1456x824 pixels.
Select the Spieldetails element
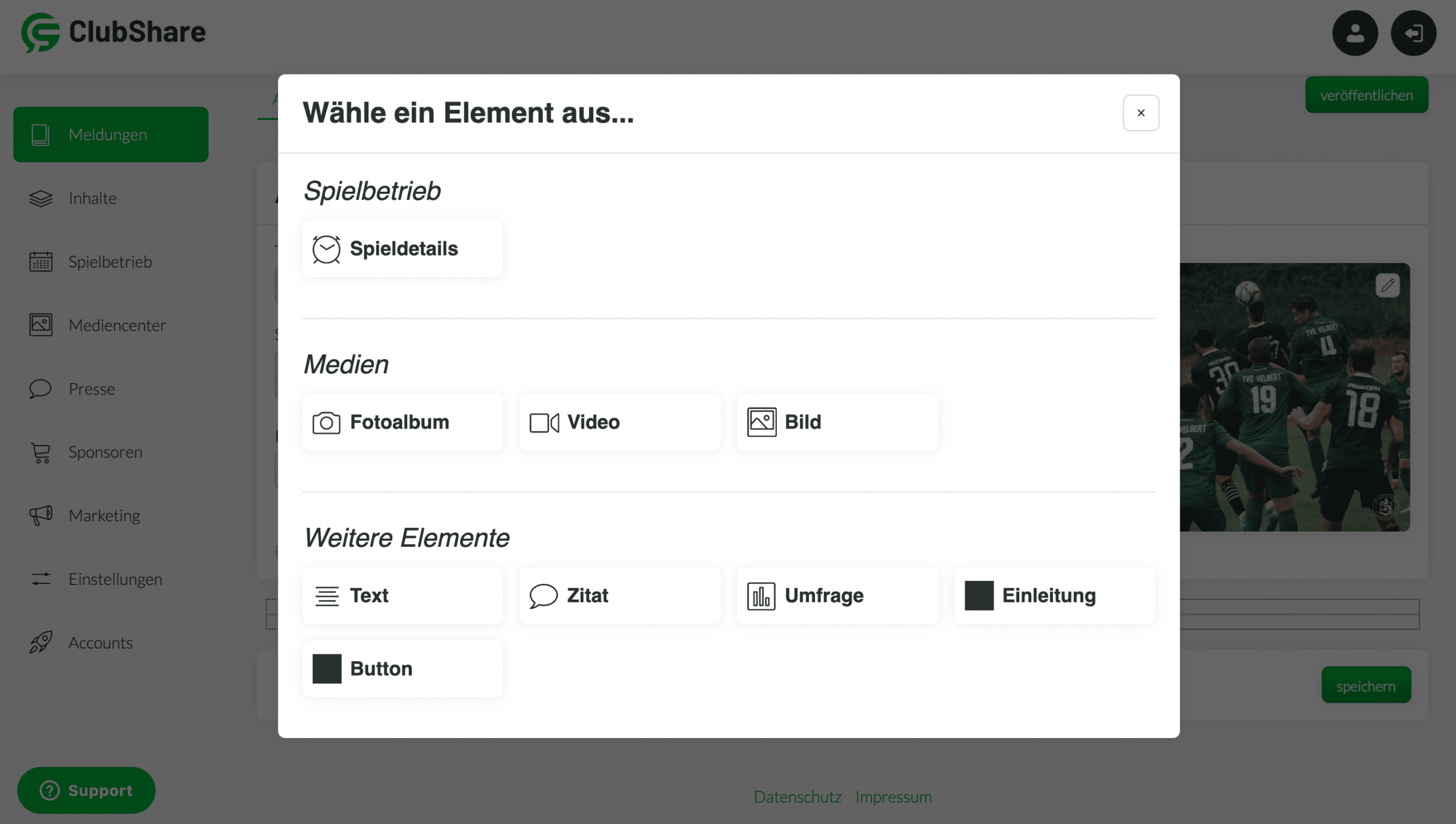(403, 249)
